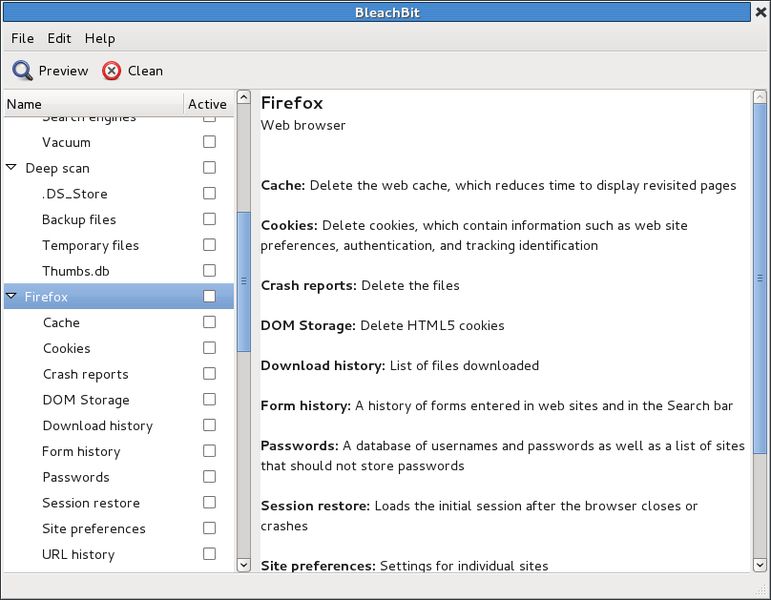
Task: Select the Session restore item
Action: [91, 503]
